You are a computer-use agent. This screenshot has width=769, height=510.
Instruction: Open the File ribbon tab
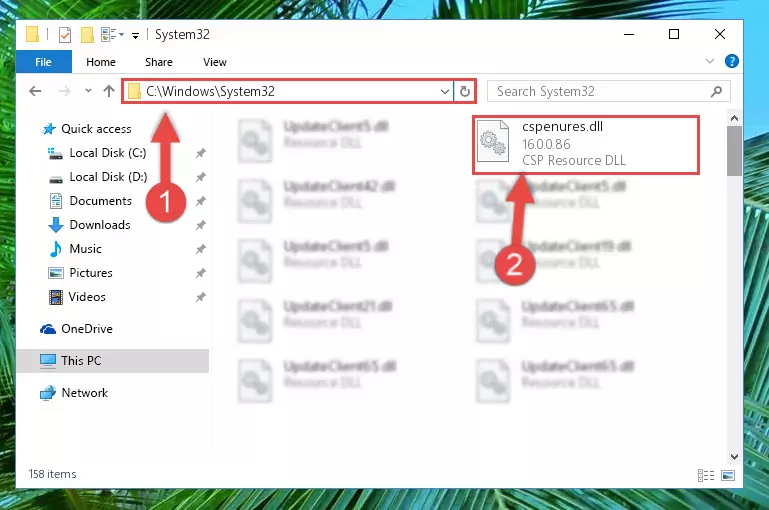[44, 62]
